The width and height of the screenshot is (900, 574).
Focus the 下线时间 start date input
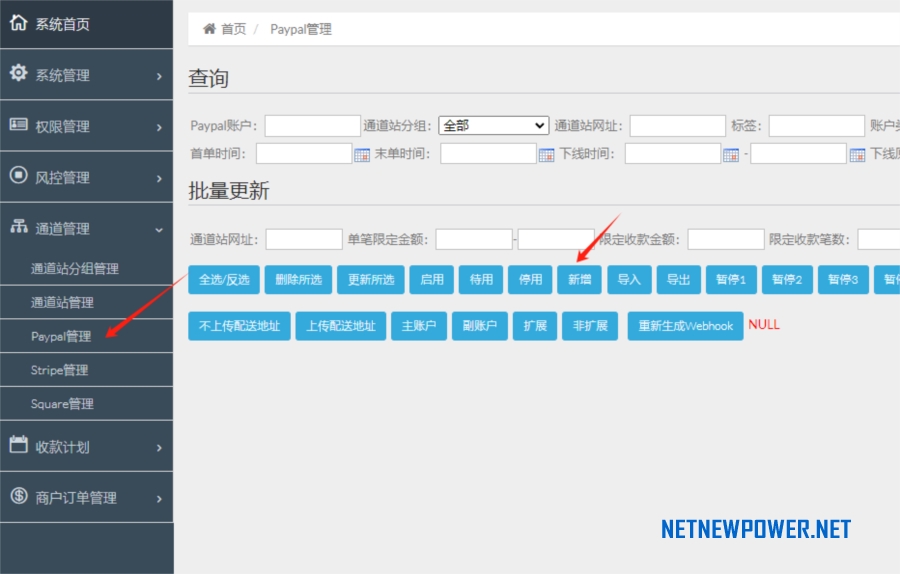pos(673,153)
